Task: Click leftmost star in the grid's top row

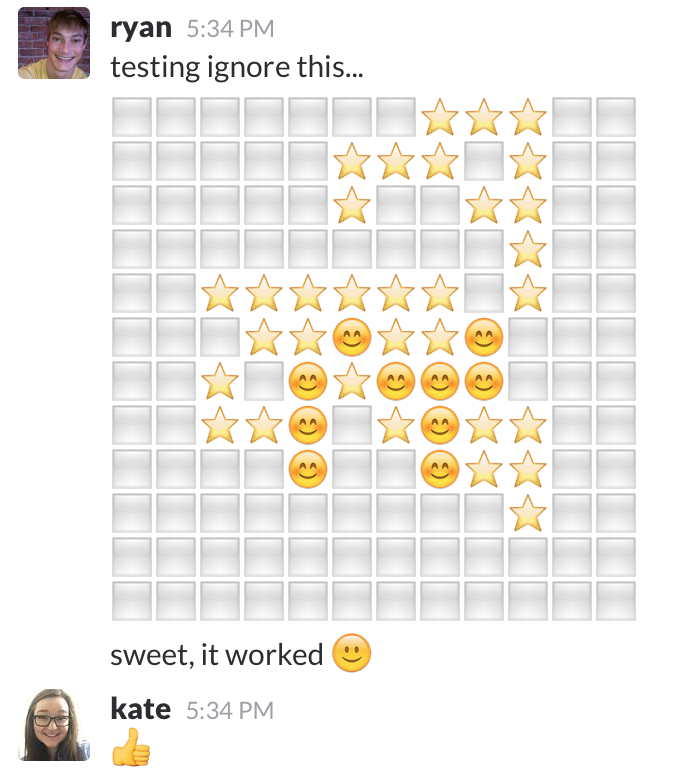Action: [x=440, y=117]
